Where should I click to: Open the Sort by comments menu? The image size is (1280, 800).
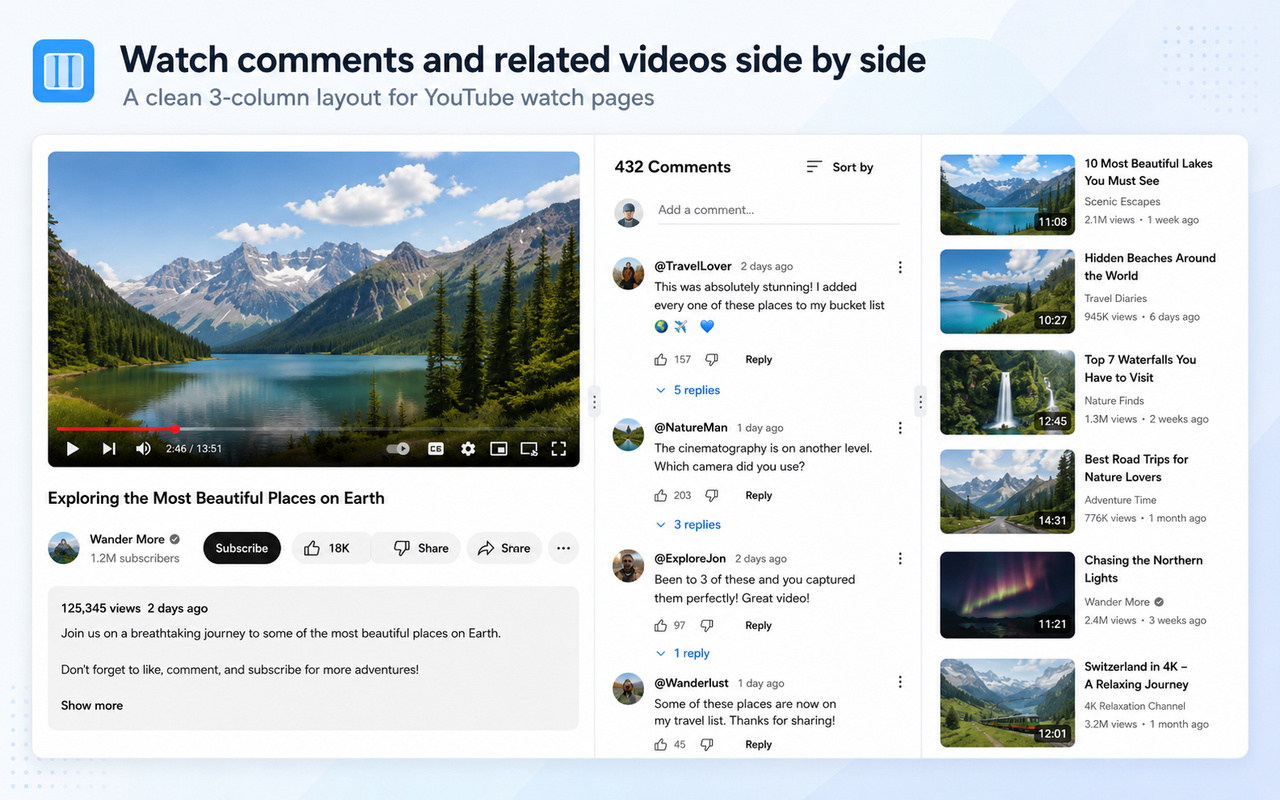(x=840, y=167)
